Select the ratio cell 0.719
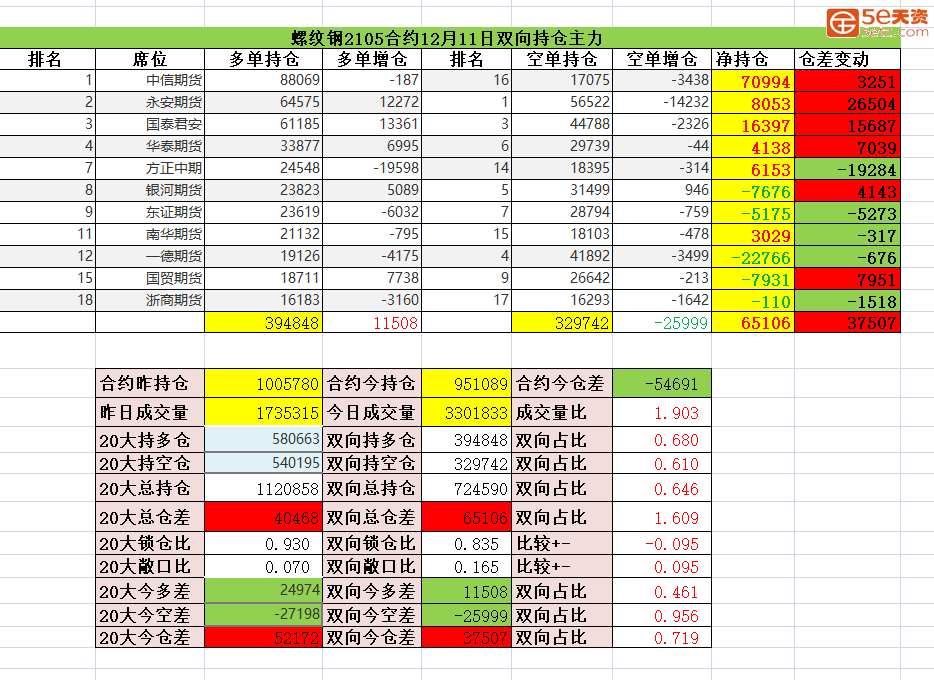Image resolution: width=934 pixels, height=680 pixels. 662,637
